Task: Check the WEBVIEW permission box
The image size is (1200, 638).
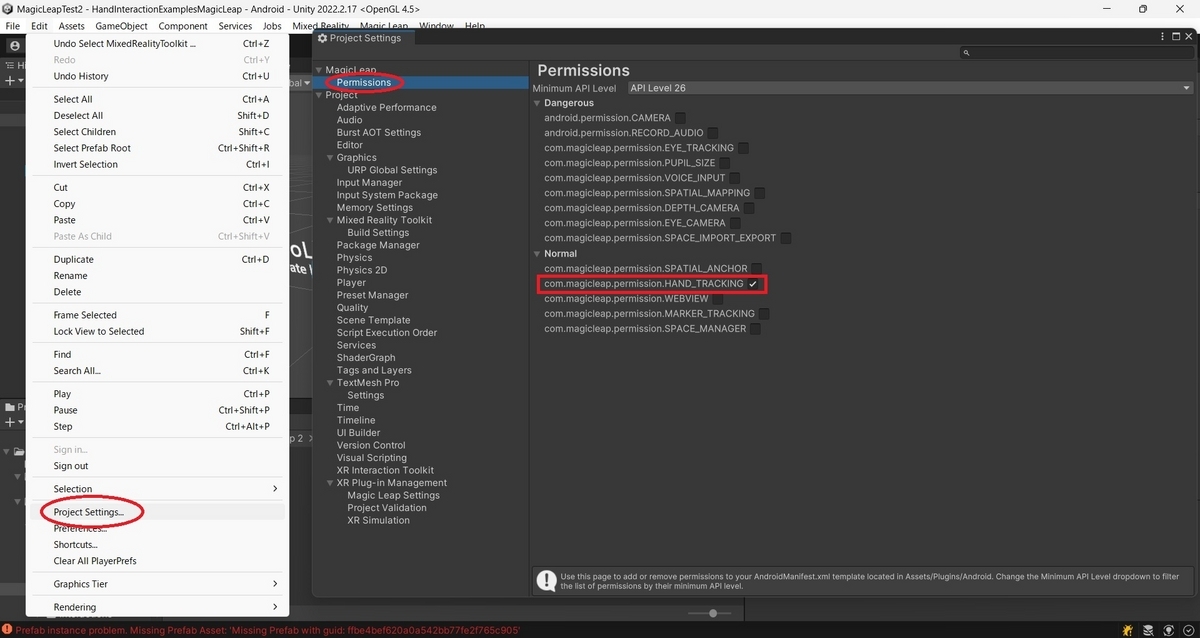Action: pyautogui.click(x=718, y=299)
